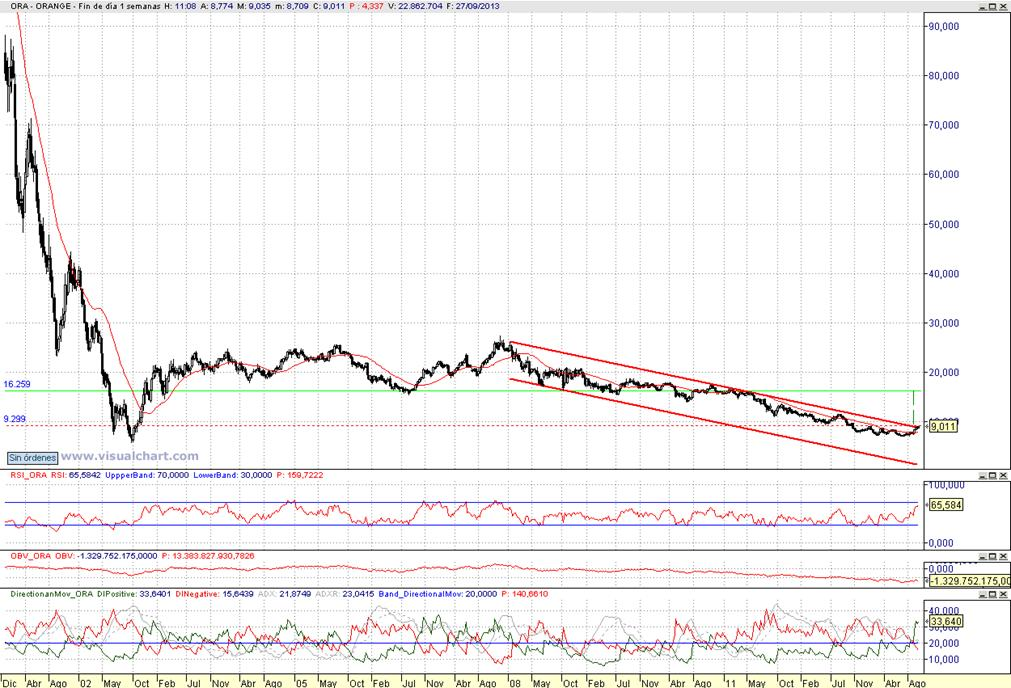
Task: Click the 9.299 support level label
Action: pos(15,419)
